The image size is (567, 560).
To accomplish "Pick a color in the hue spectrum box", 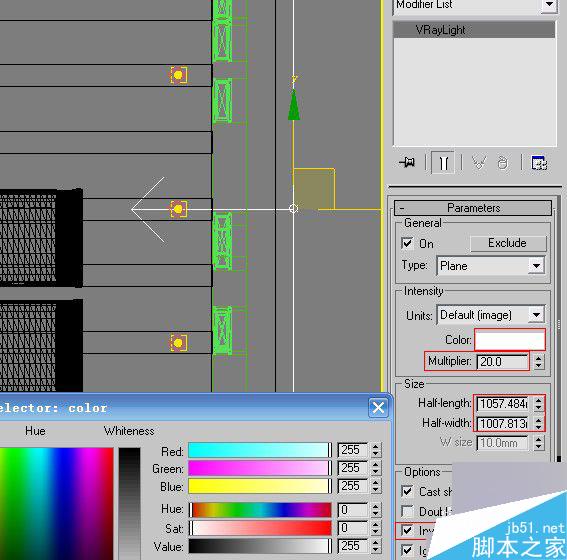I will coord(56,504).
